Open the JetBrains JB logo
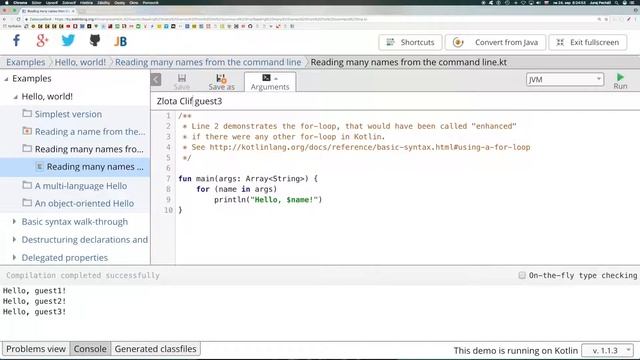This screenshot has height=360, width=640. tap(120, 41)
